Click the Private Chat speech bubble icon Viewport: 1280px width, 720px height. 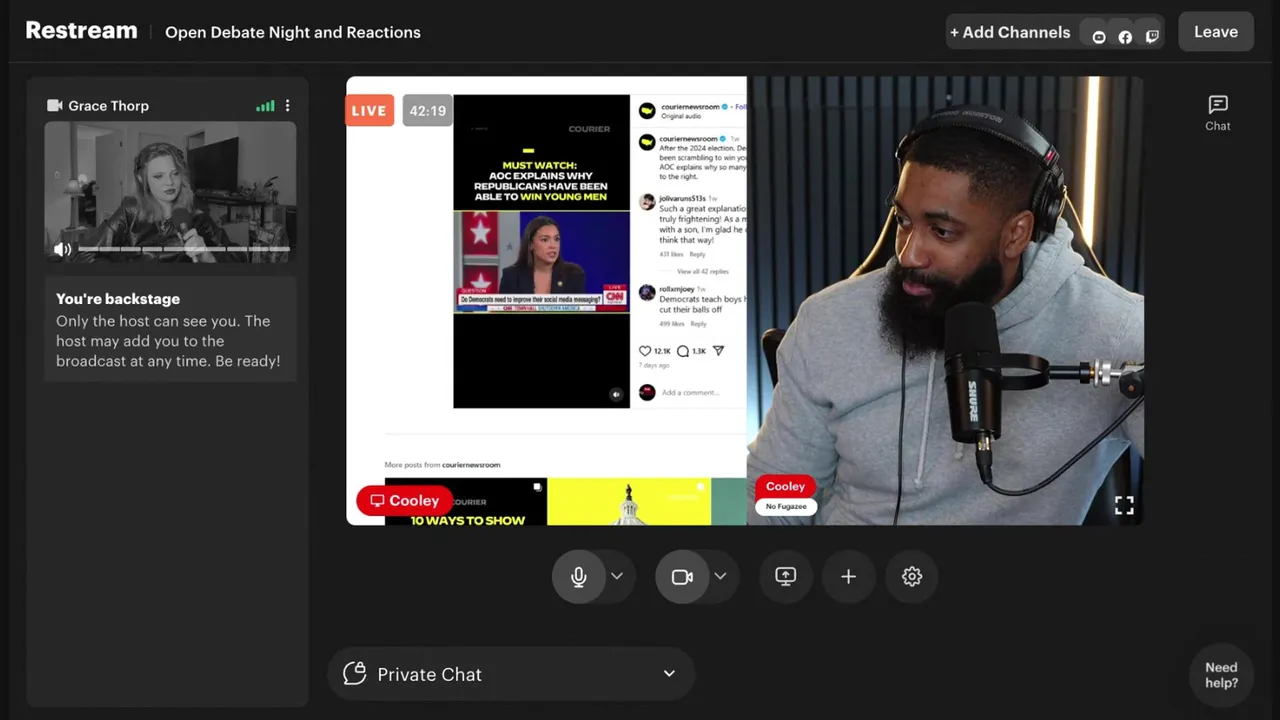[x=354, y=673]
